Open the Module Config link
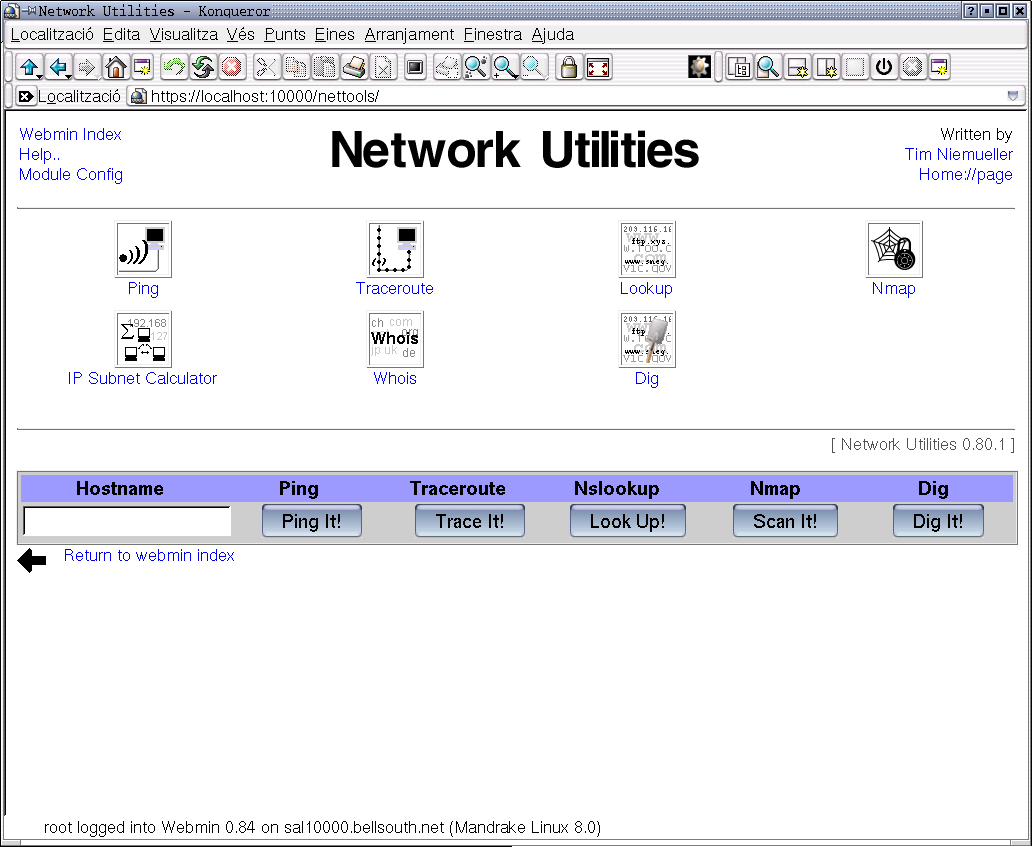Viewport: 1032px width, 847px height. (x=70, y=174)
